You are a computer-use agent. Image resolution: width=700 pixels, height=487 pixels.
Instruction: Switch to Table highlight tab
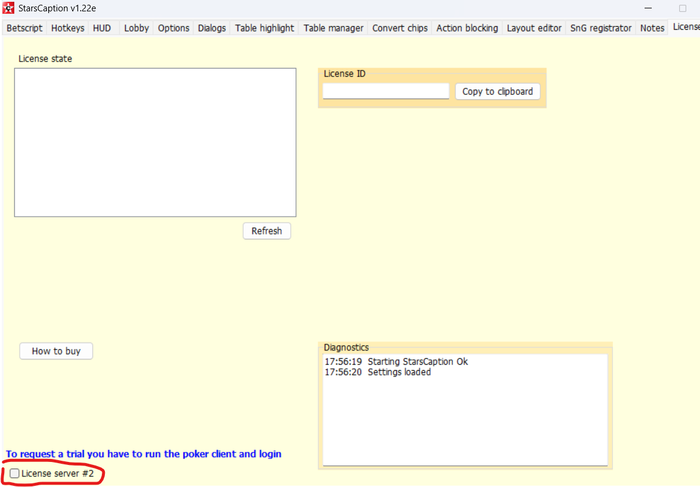point(264,28)
